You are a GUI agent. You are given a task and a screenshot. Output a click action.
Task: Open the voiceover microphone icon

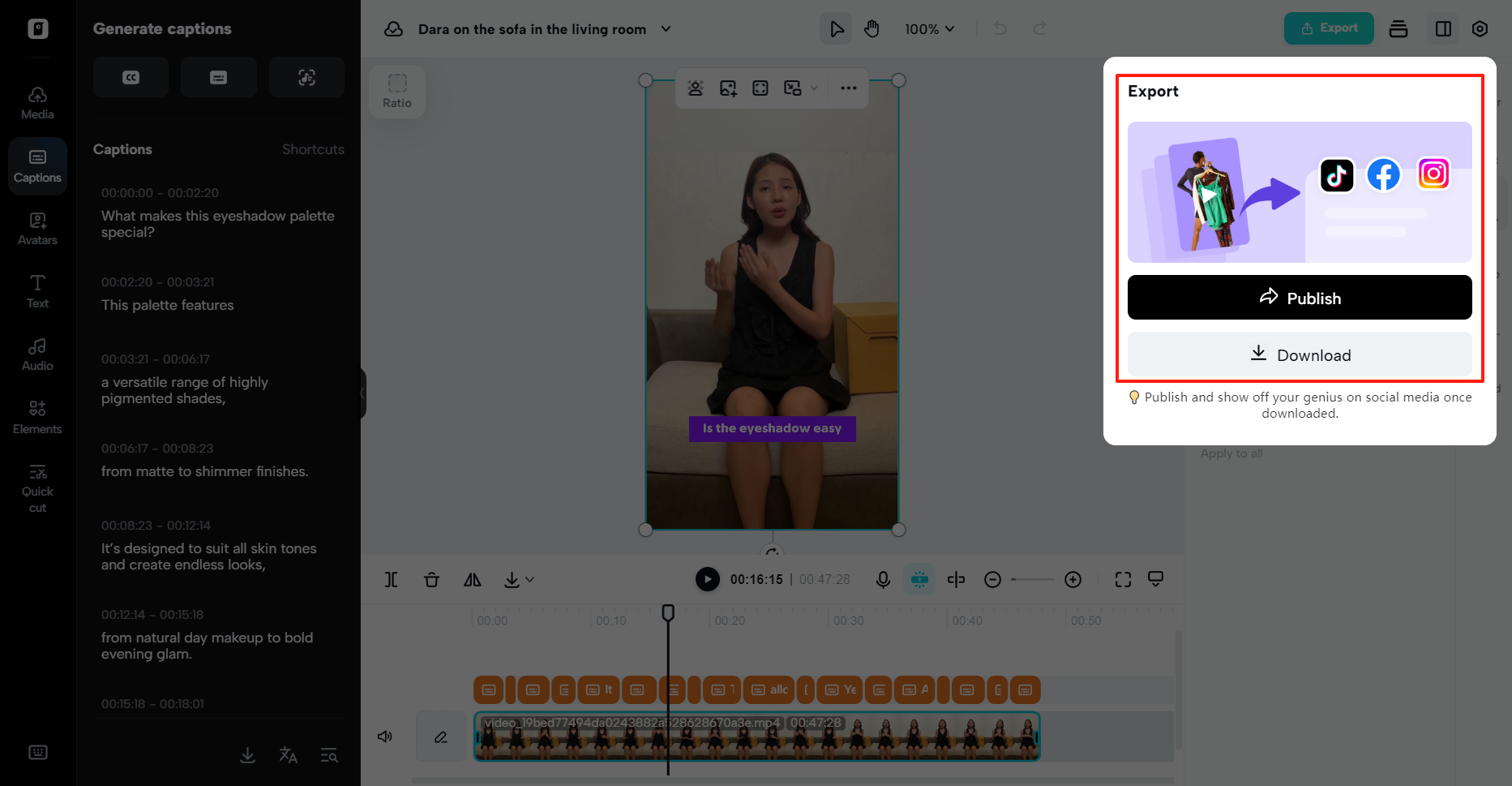[x=883, y=579]
